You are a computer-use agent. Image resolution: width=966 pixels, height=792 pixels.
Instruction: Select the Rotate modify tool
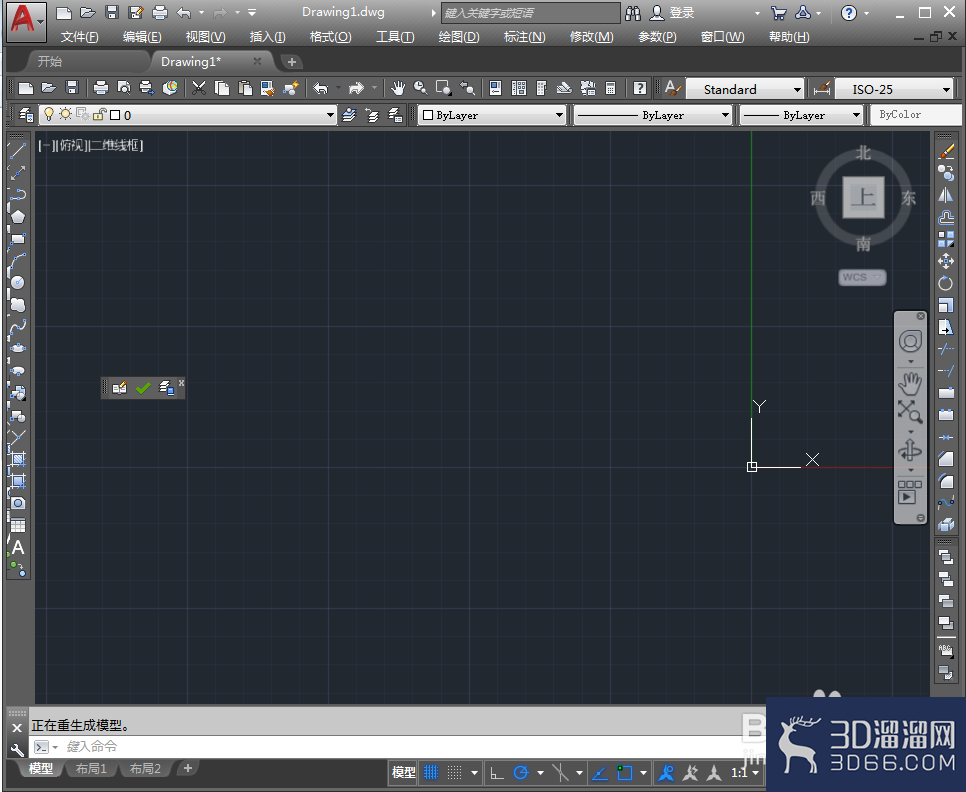point(946,283)
